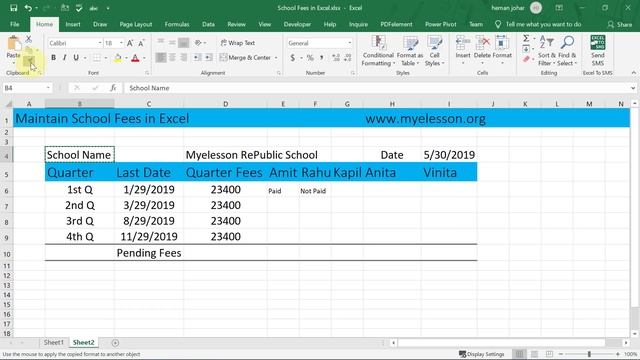Click the zoom slider in the status bar
The image size is (640, 360).
pyautogui.click(x=589, y=354)
